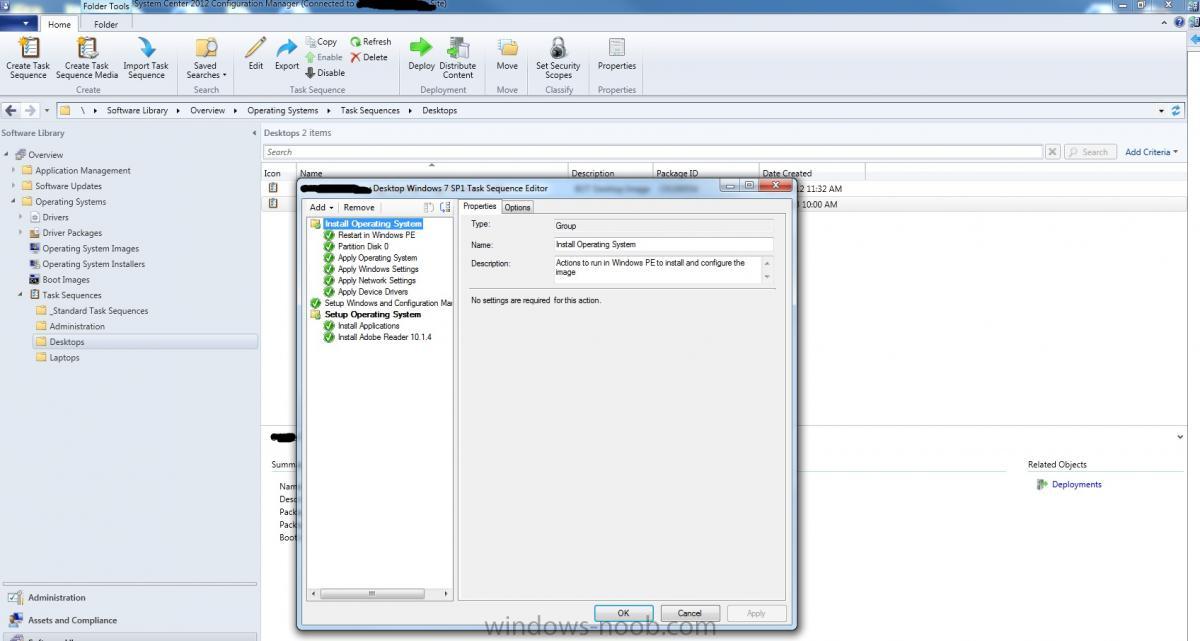Collapse the Task Sequences tree node

click(21, 295)
